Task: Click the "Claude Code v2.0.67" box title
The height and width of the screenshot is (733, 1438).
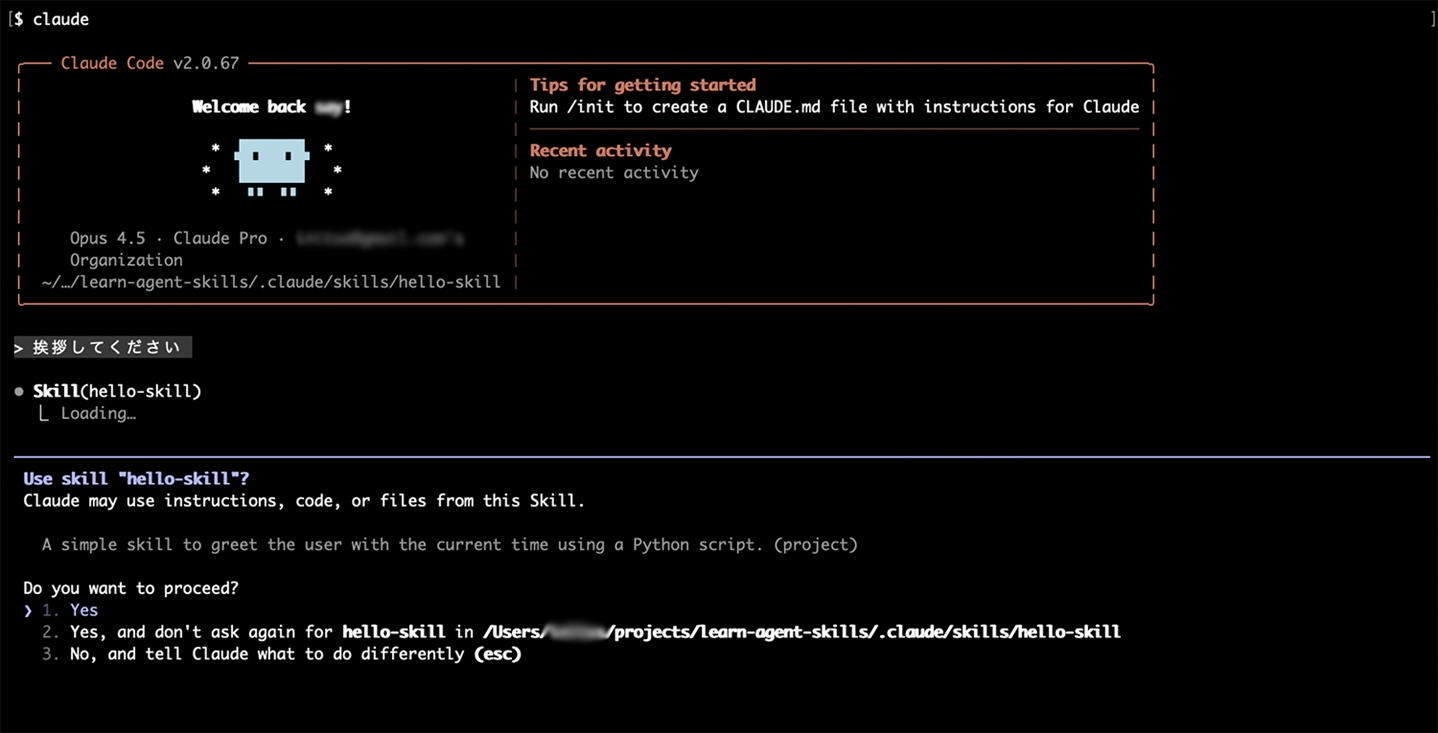Action: pyautogui.click(x=150, y=63)
